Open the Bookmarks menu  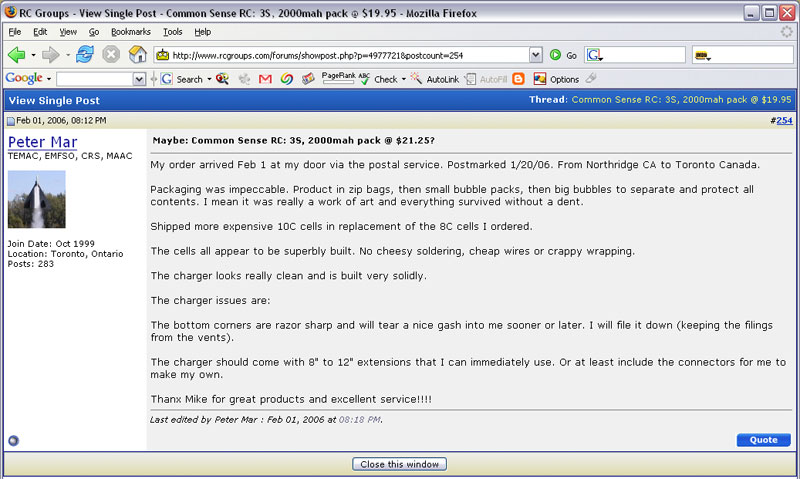coord(131,32)
